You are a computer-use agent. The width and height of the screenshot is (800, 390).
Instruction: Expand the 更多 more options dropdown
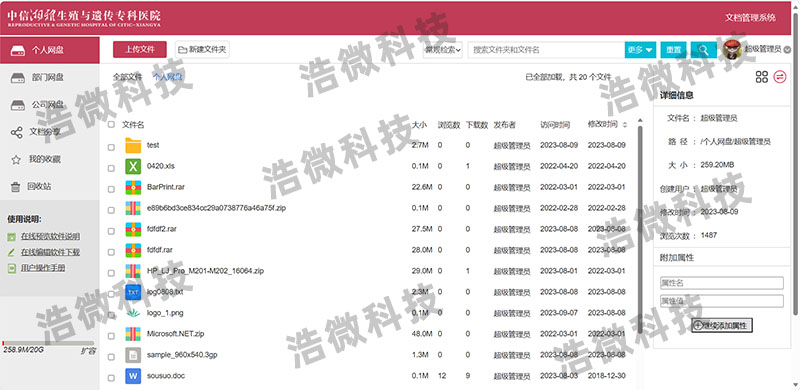click(640, 50)
